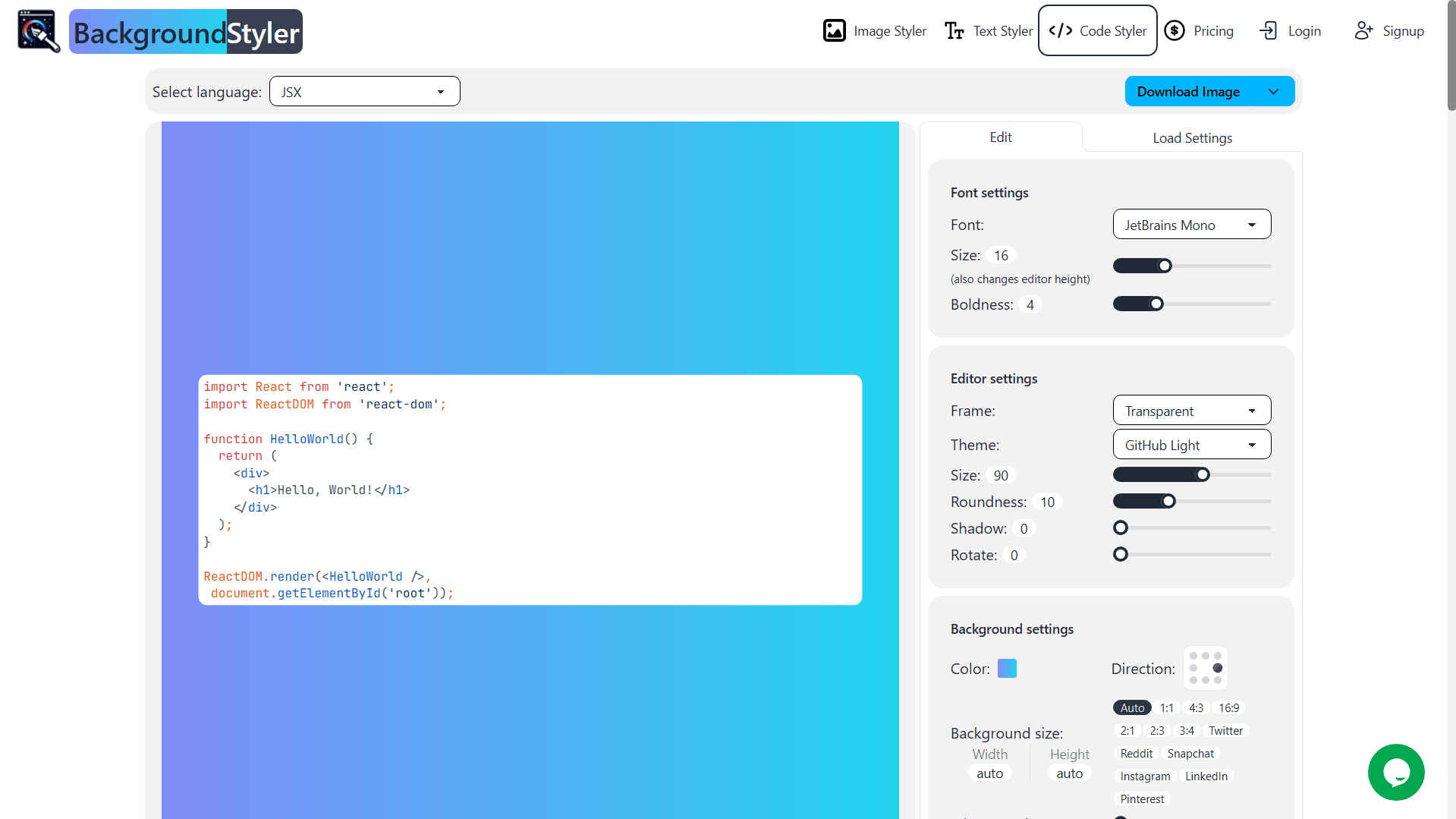Open the Text Styler tool
This screenshot has height=819, width=1456.
click(x=987, y=31)
